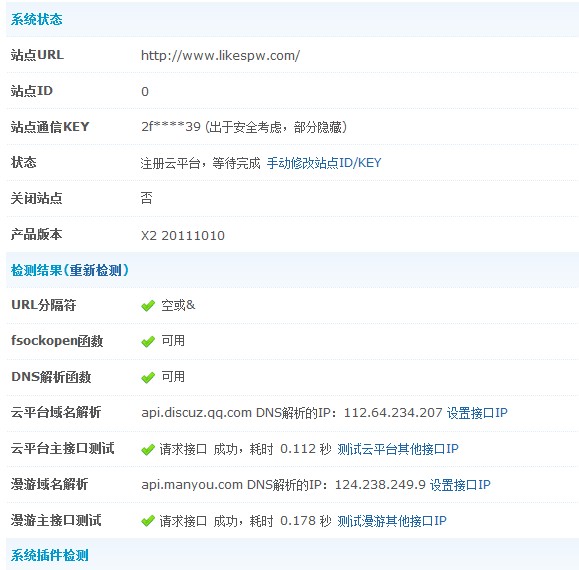Click 重新检测 in the results header

[x=96, y=270]
